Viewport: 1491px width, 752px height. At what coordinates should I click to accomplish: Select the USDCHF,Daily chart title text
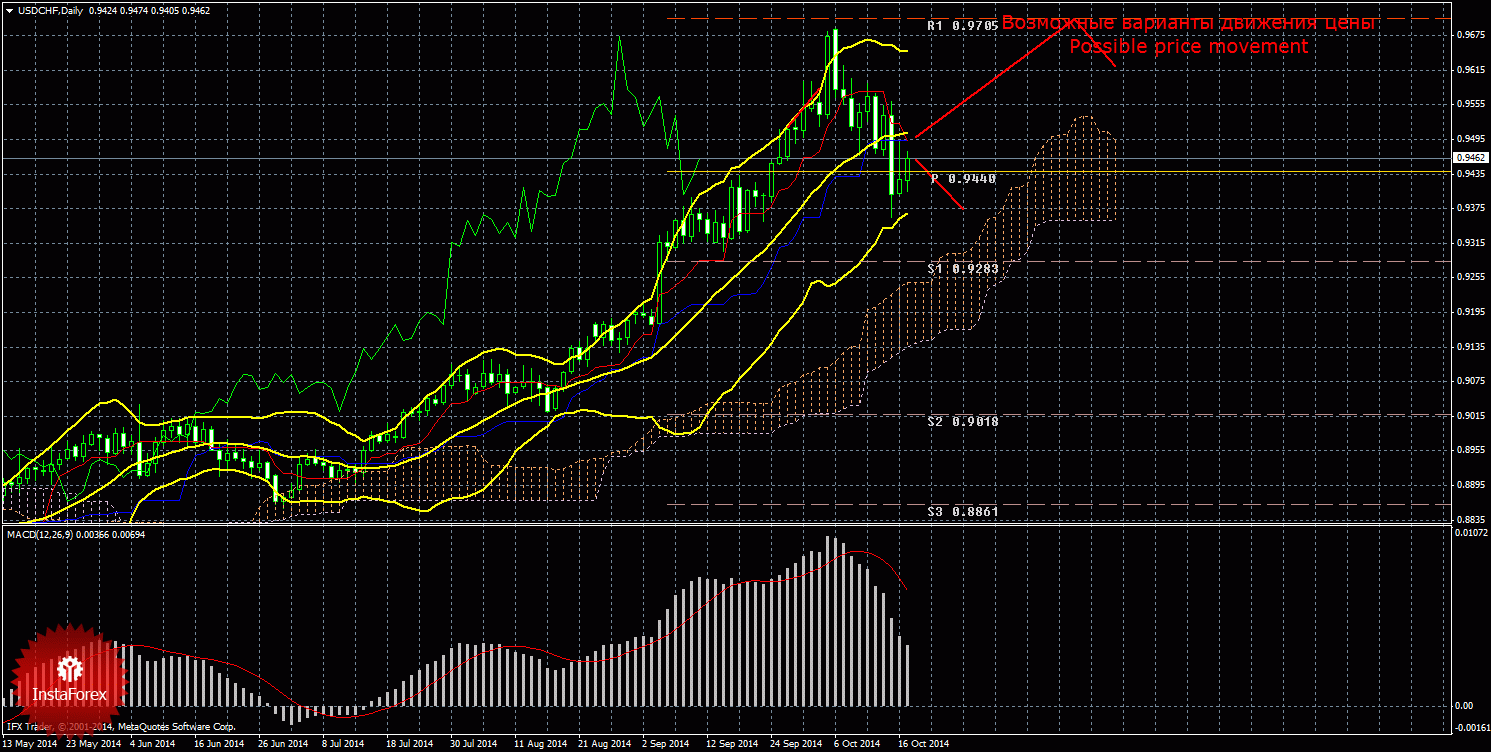click(x=51, y=11)
